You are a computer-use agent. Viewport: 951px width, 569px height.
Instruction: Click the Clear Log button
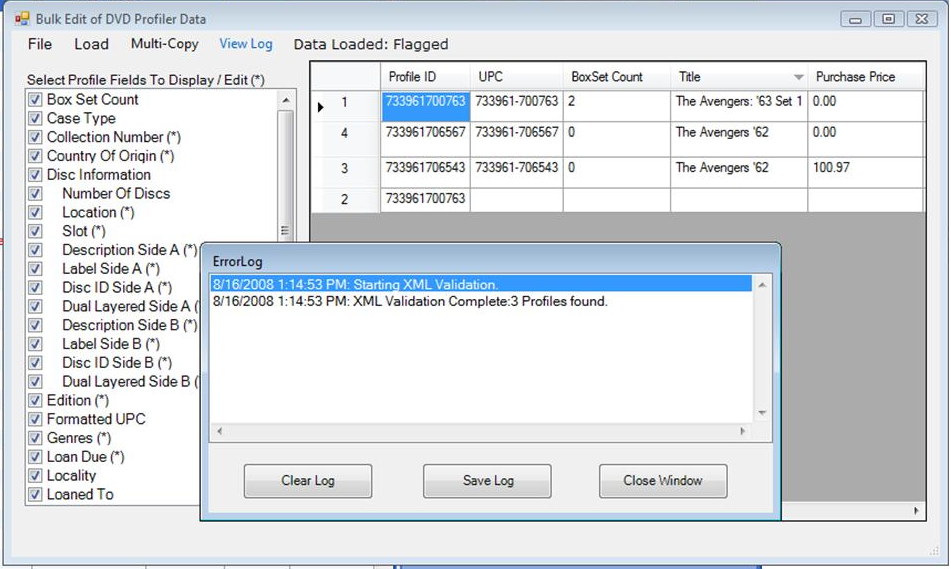(x=308, y=481)
